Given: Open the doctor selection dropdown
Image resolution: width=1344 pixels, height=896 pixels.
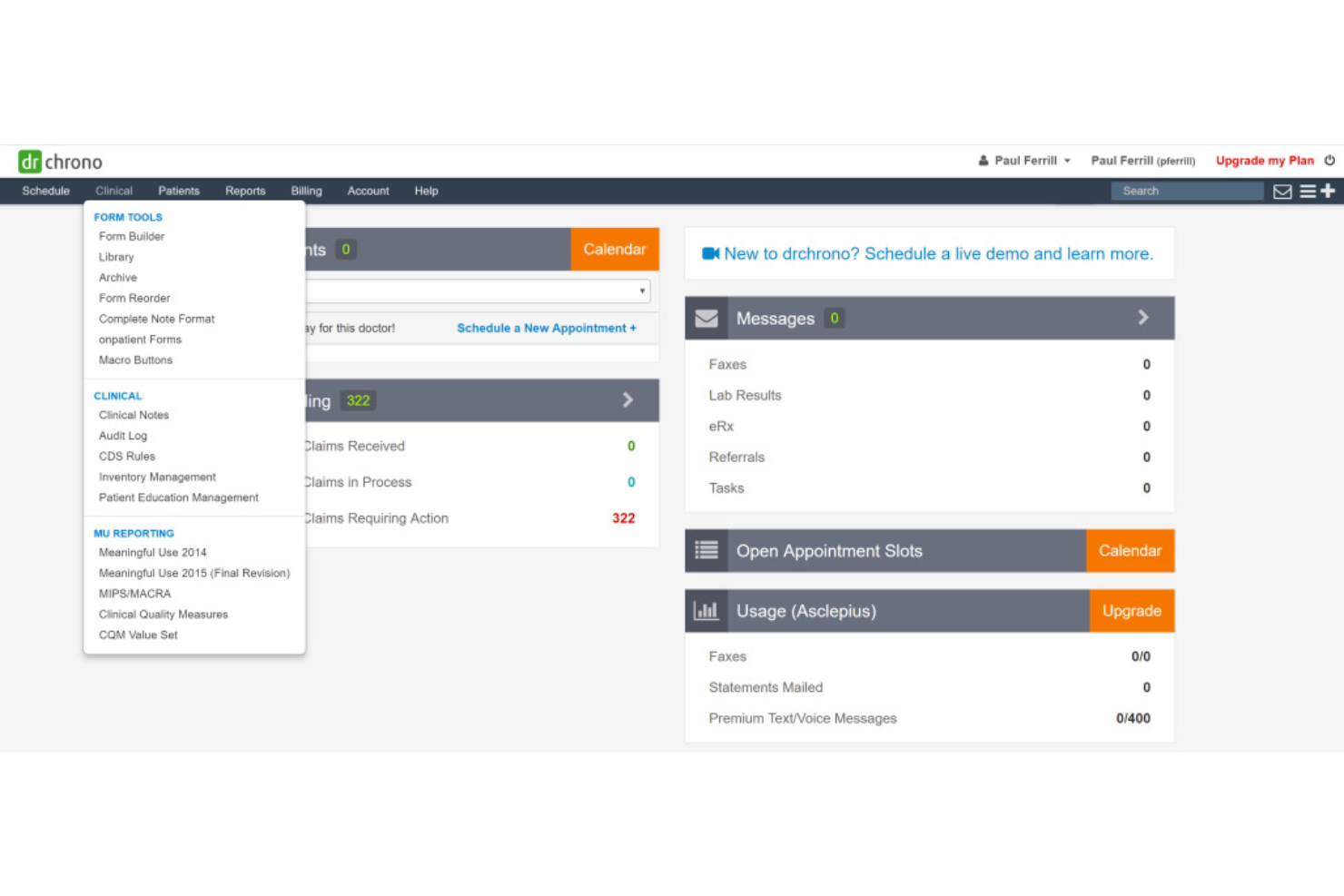Looking at the screenshot, I should (x=643, y=290).
